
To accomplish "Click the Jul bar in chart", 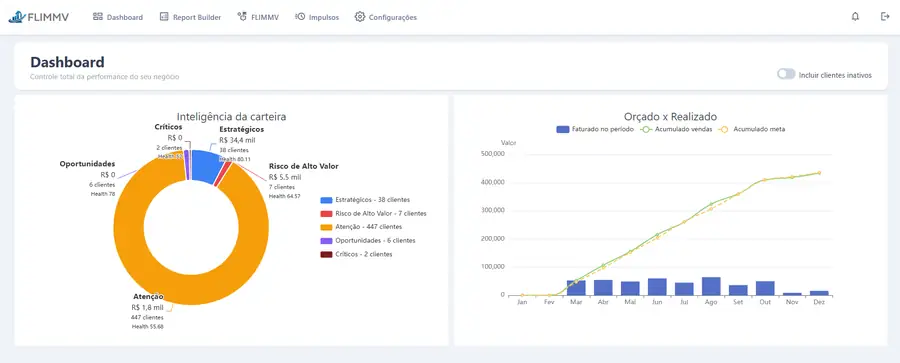I will point(684,289).
